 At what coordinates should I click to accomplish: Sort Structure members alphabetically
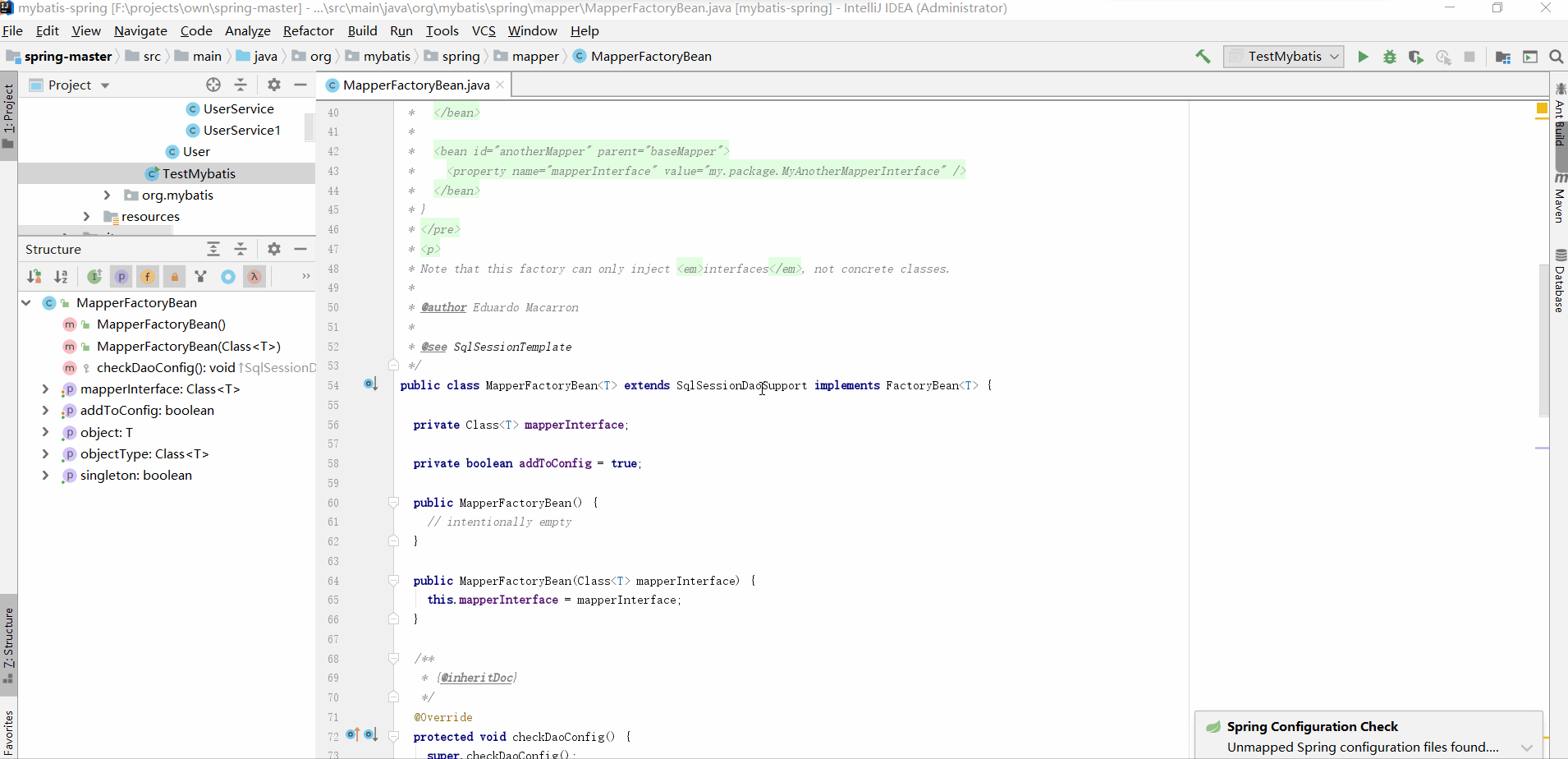tap(61, 277)
